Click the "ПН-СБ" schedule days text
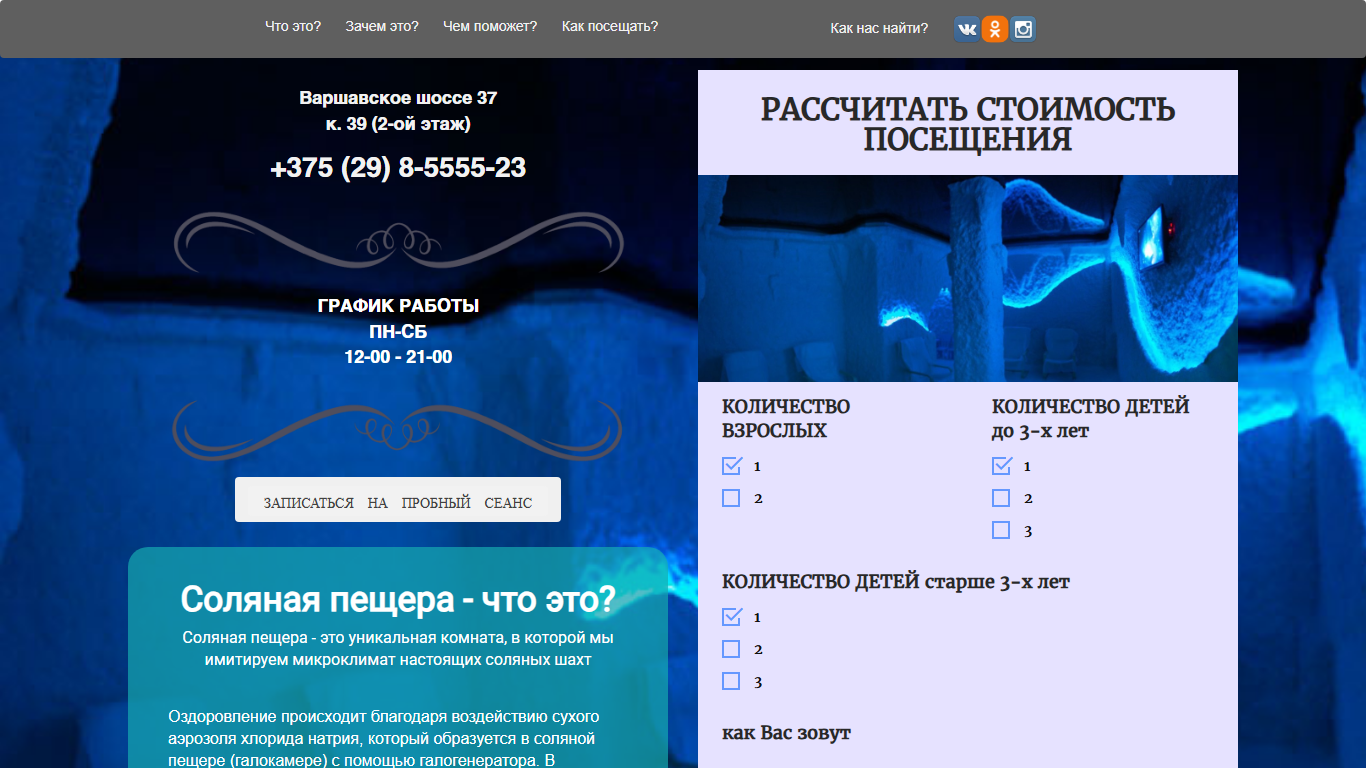Image resolution: width=1366 pixels, height=768 pixels. (398, 331)
